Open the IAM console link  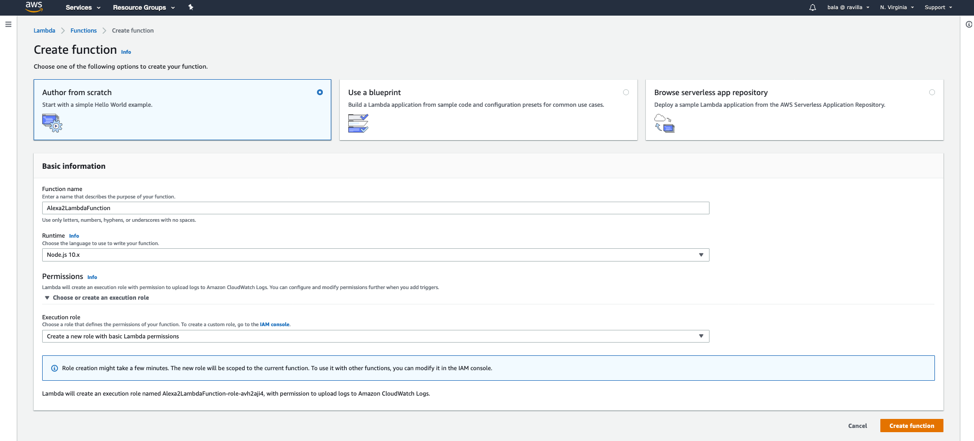(275, 324)
